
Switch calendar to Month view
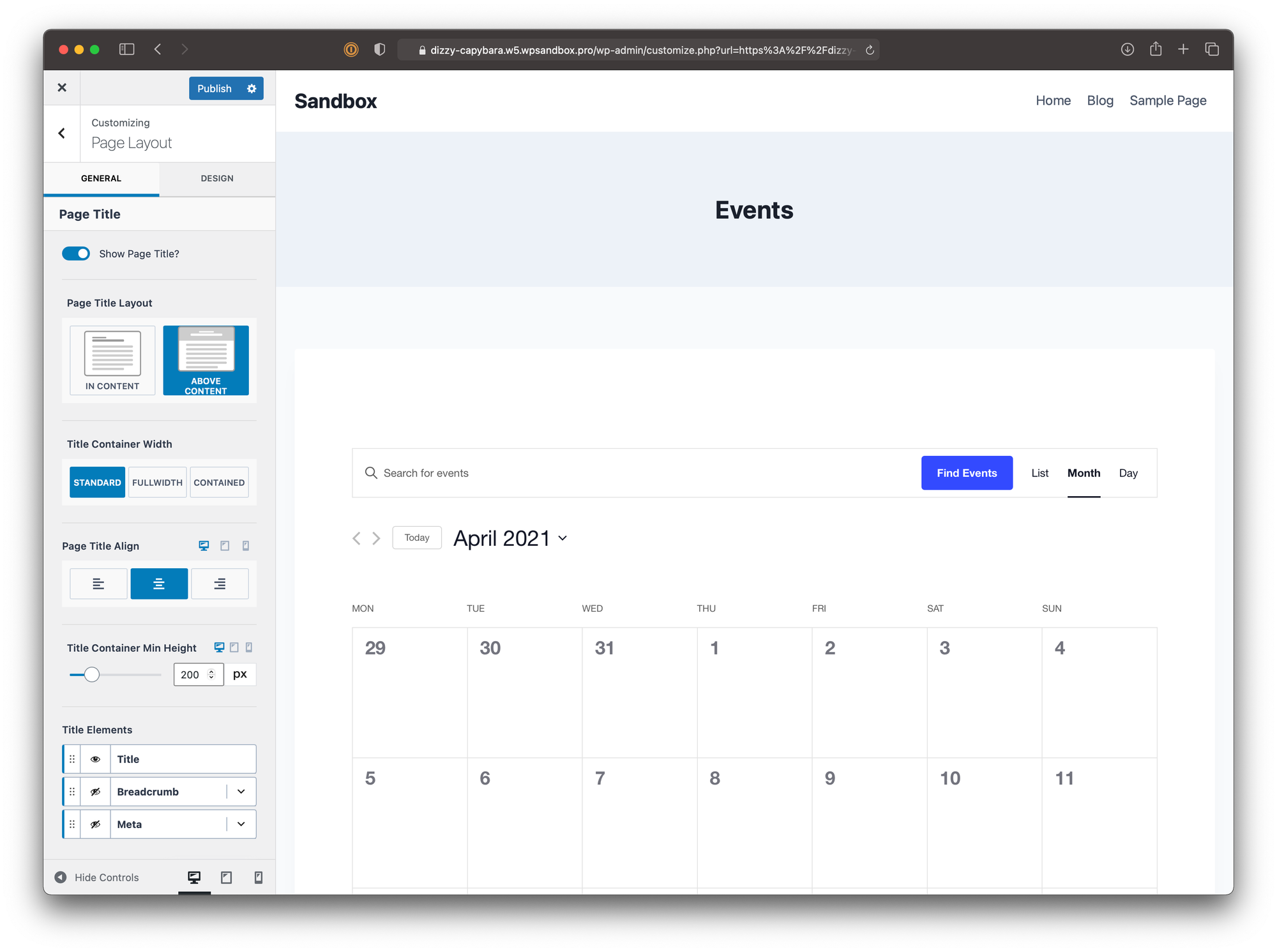[1084, 473]
